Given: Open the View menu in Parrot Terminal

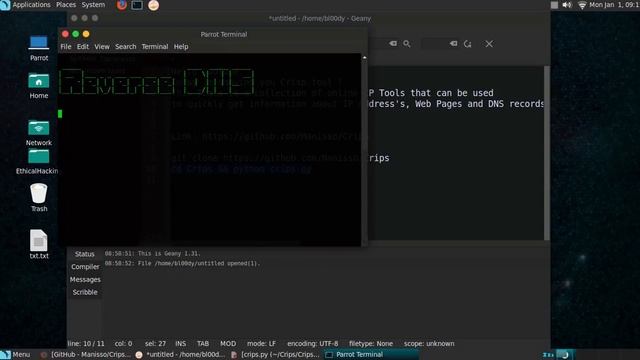Looking at the screenshot, I should pos(102,47).
